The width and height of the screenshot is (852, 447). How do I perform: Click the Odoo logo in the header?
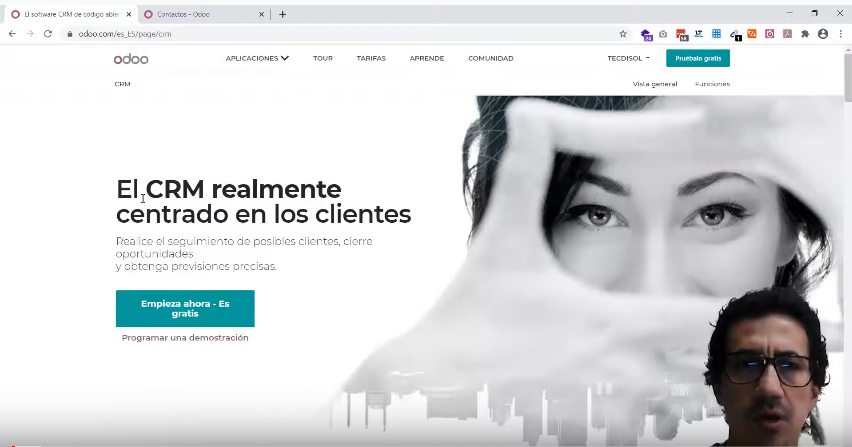pos(131,59)
